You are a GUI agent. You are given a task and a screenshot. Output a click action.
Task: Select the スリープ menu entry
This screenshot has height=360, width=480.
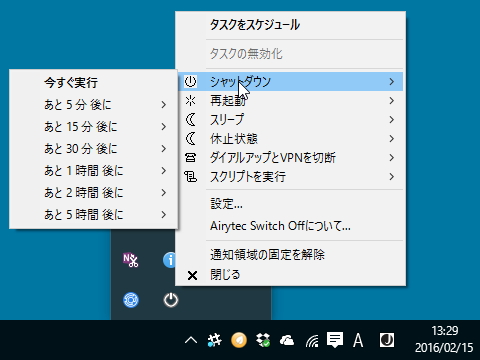290,119
